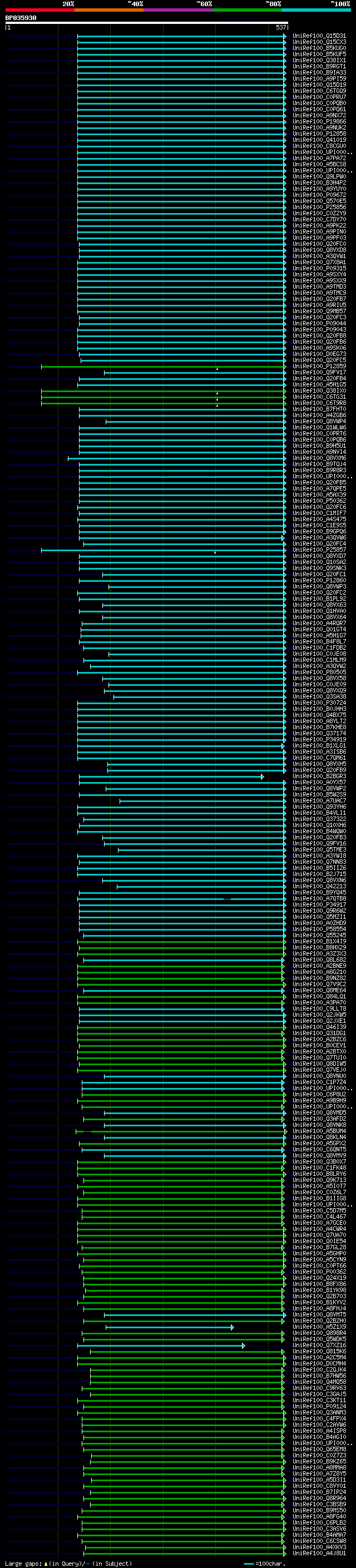This screenshot has height=1568, width=356.
Task: Click label UniRef100_B7HW56
Action: click(319, 1376)
